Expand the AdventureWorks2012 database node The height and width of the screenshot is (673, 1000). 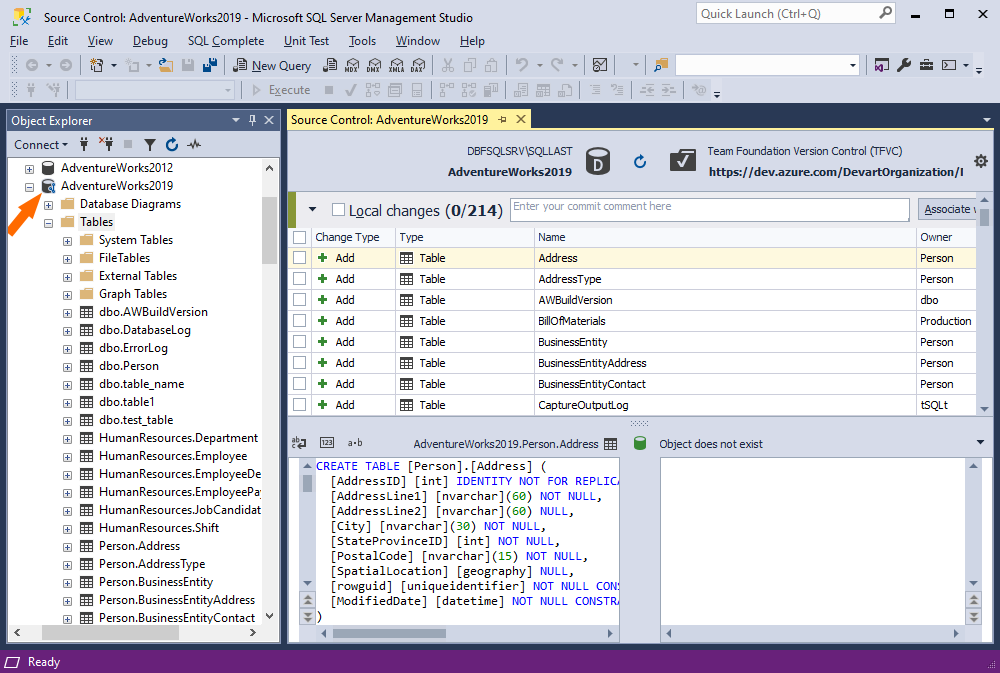29,169
